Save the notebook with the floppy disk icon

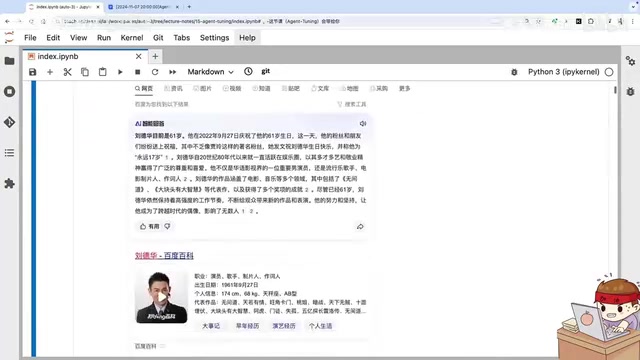pyautogui.click(x=33, y=72)
